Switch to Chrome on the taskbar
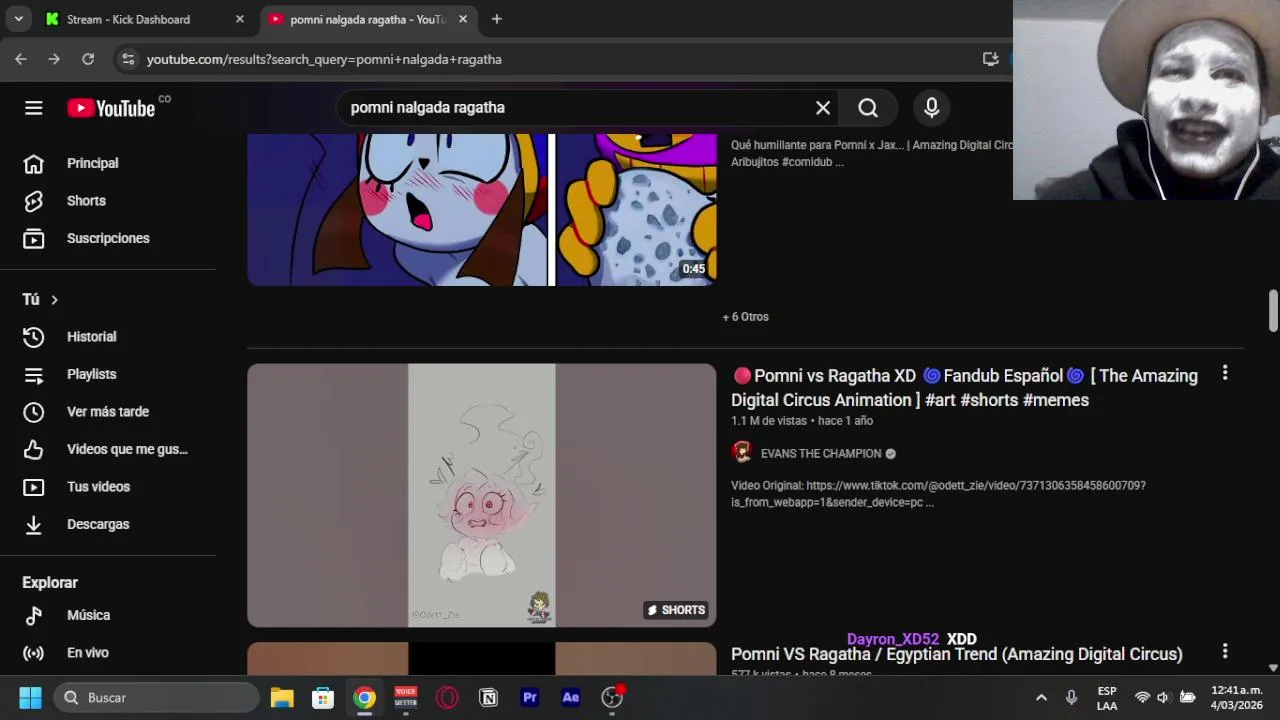1280x720 pixels. tap(364, 697)
